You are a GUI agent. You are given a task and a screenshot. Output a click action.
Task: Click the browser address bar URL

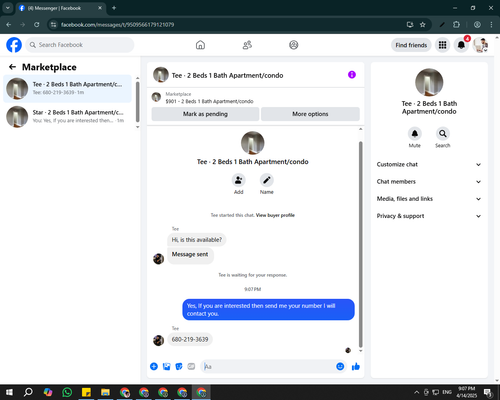tap(117, 25)
